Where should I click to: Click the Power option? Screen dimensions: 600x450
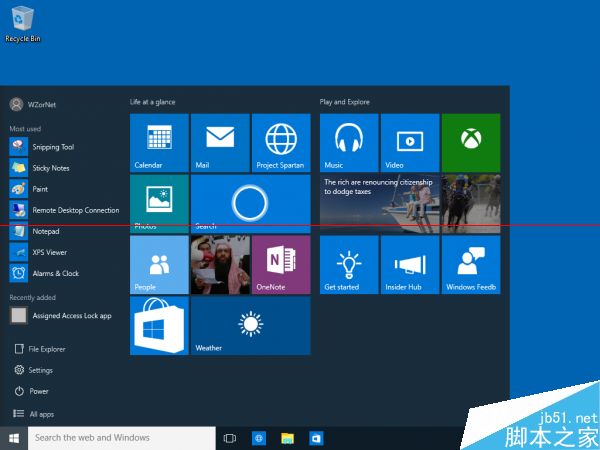coord(31,391)
